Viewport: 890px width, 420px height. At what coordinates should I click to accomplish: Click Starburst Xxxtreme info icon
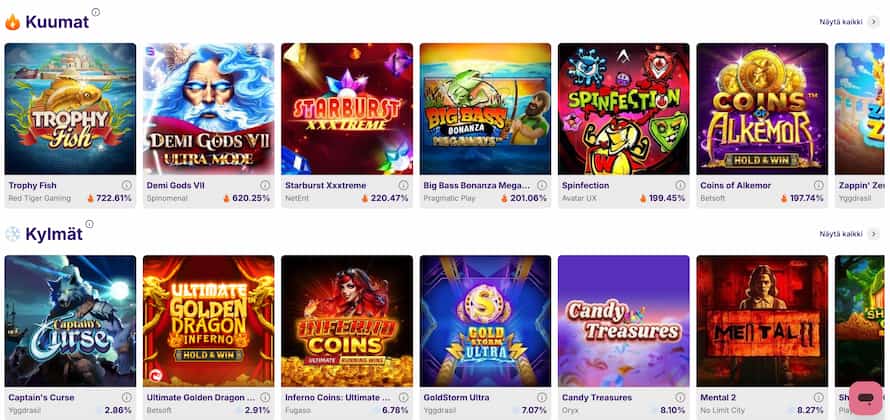coord(403,185)
